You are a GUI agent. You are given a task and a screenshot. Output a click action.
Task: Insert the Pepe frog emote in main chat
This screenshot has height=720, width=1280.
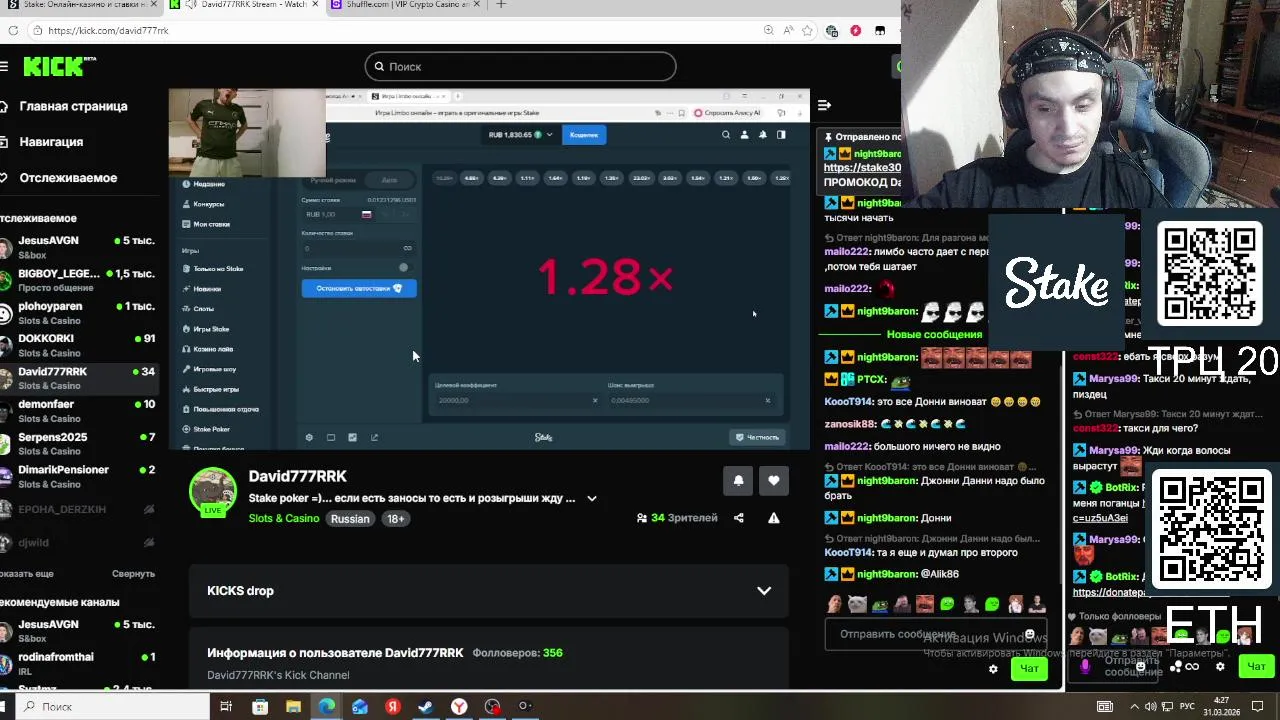point(880,604)
